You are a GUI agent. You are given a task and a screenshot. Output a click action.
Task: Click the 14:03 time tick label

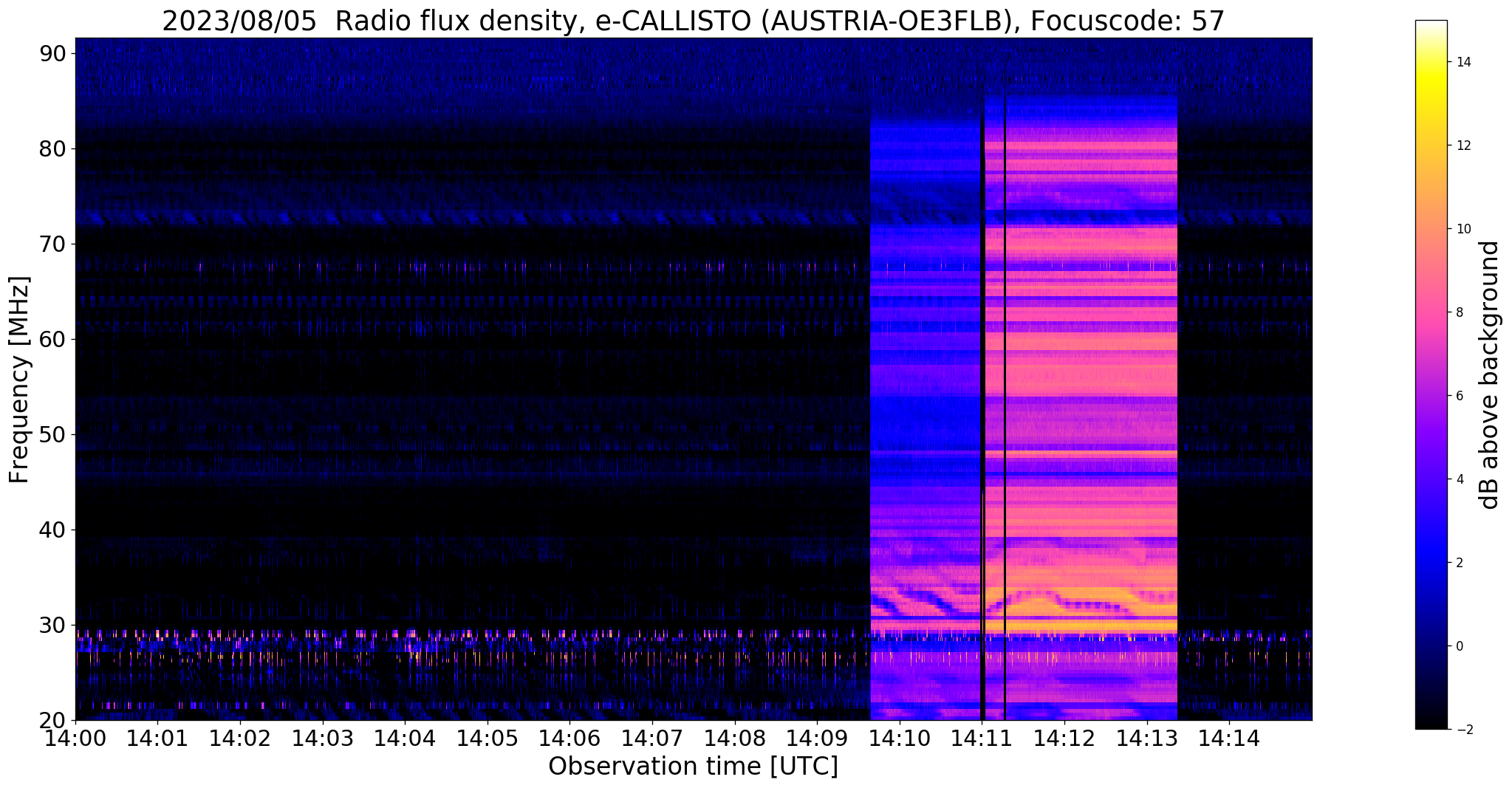pyautogui.click(x=323, y=738)
